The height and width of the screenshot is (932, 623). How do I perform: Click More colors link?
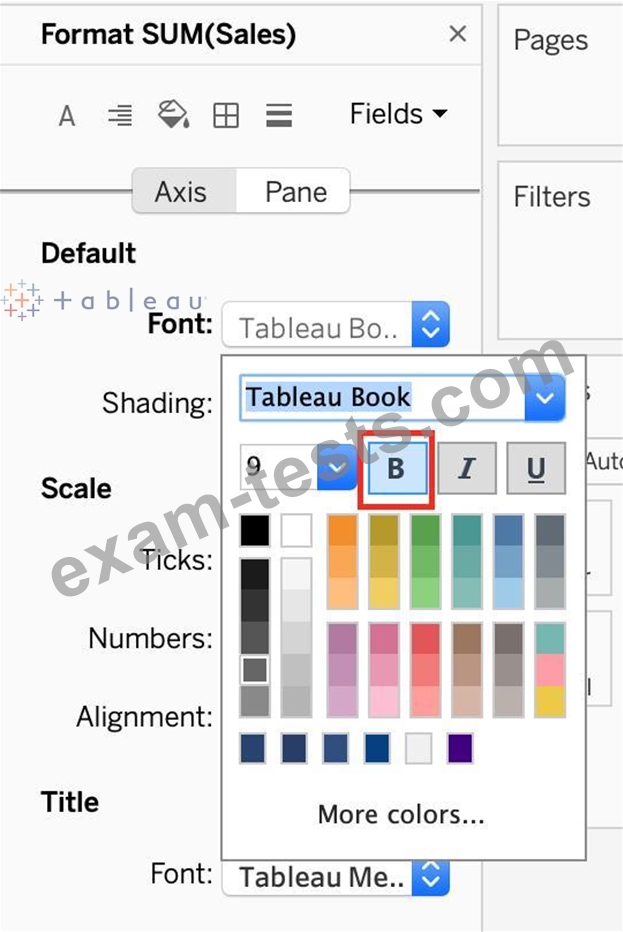coord(401,815)
